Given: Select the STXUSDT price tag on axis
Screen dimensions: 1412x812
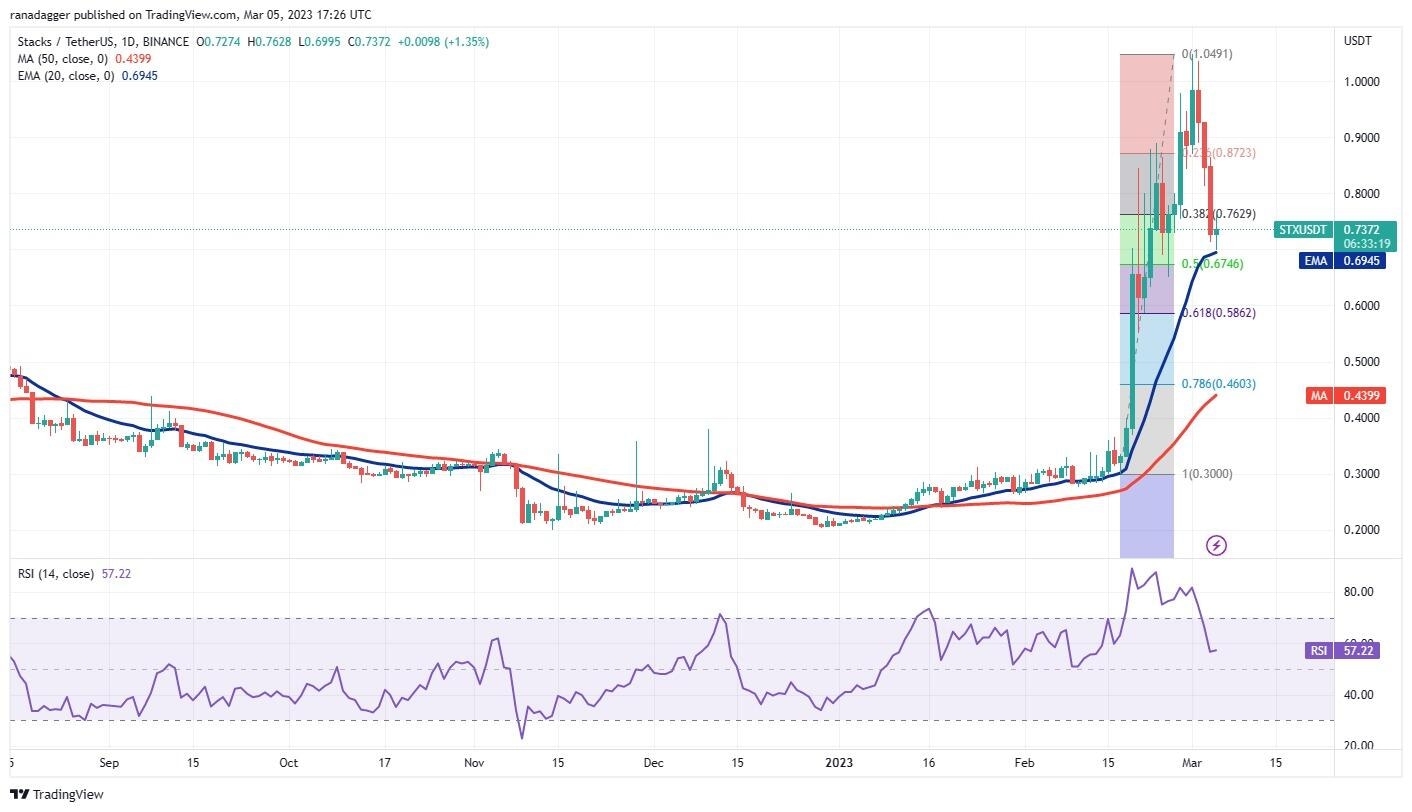Looking at the screenshot, I should coord(1303,230).
